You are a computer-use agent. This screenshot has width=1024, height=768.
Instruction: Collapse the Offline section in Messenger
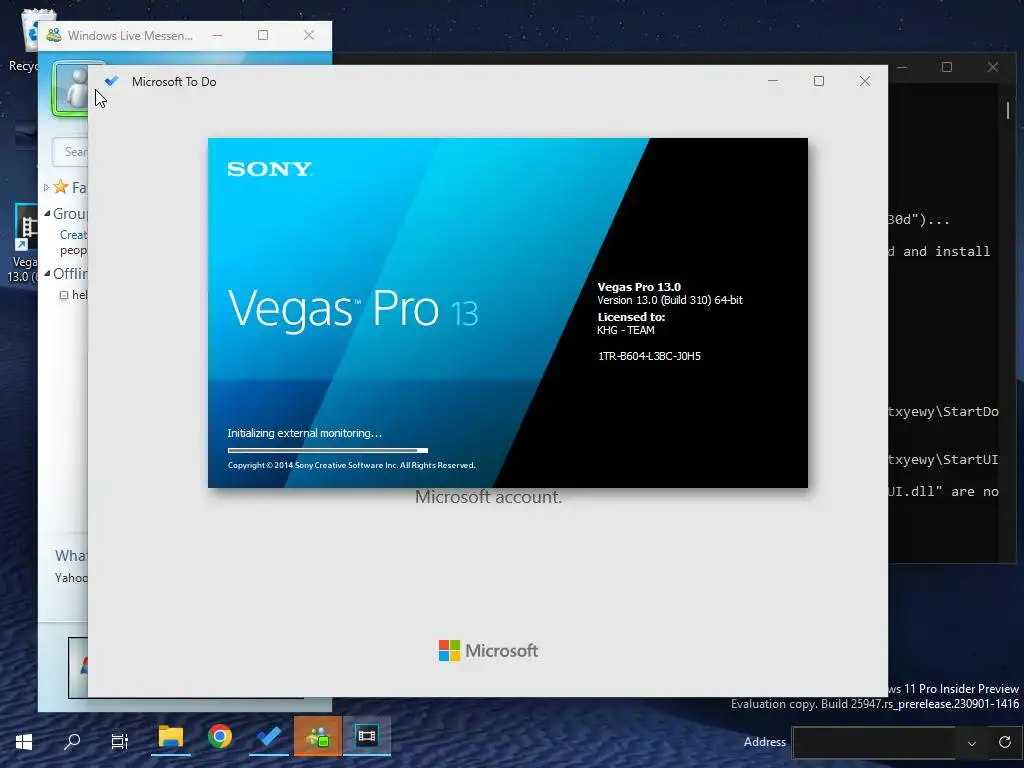47,274
